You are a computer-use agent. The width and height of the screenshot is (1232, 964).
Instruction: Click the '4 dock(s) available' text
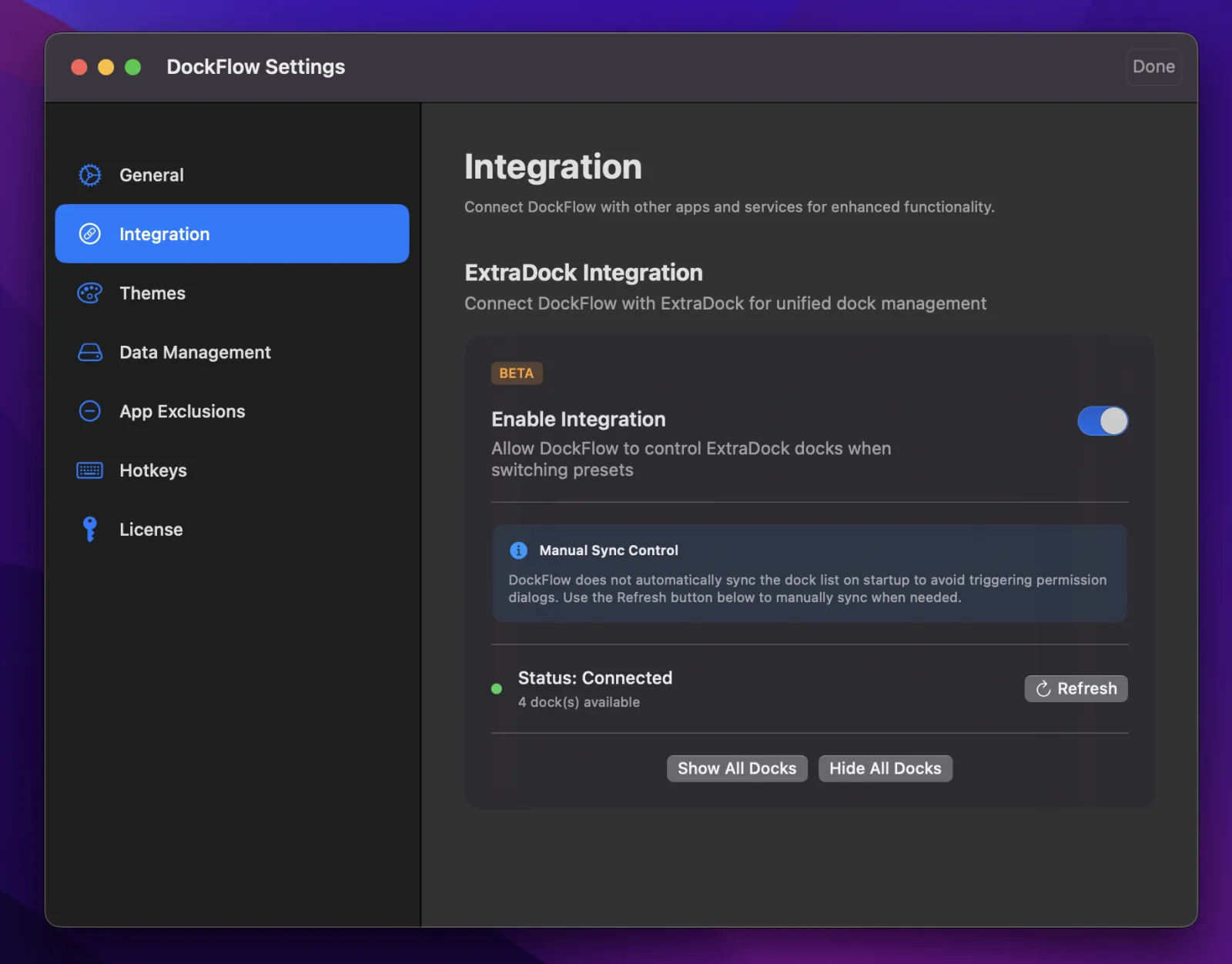pos(579,702)
